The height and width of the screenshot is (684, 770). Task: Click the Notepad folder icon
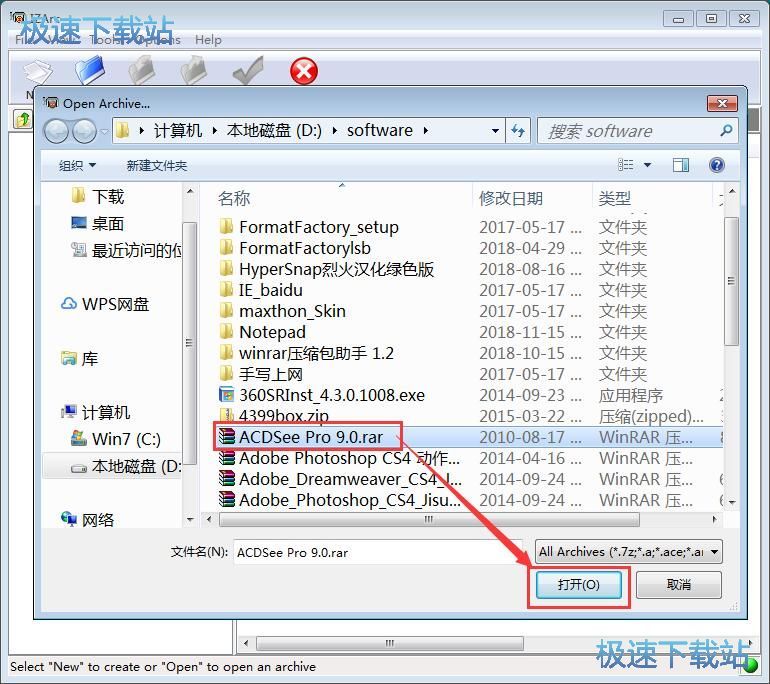(x=226, y=331)
